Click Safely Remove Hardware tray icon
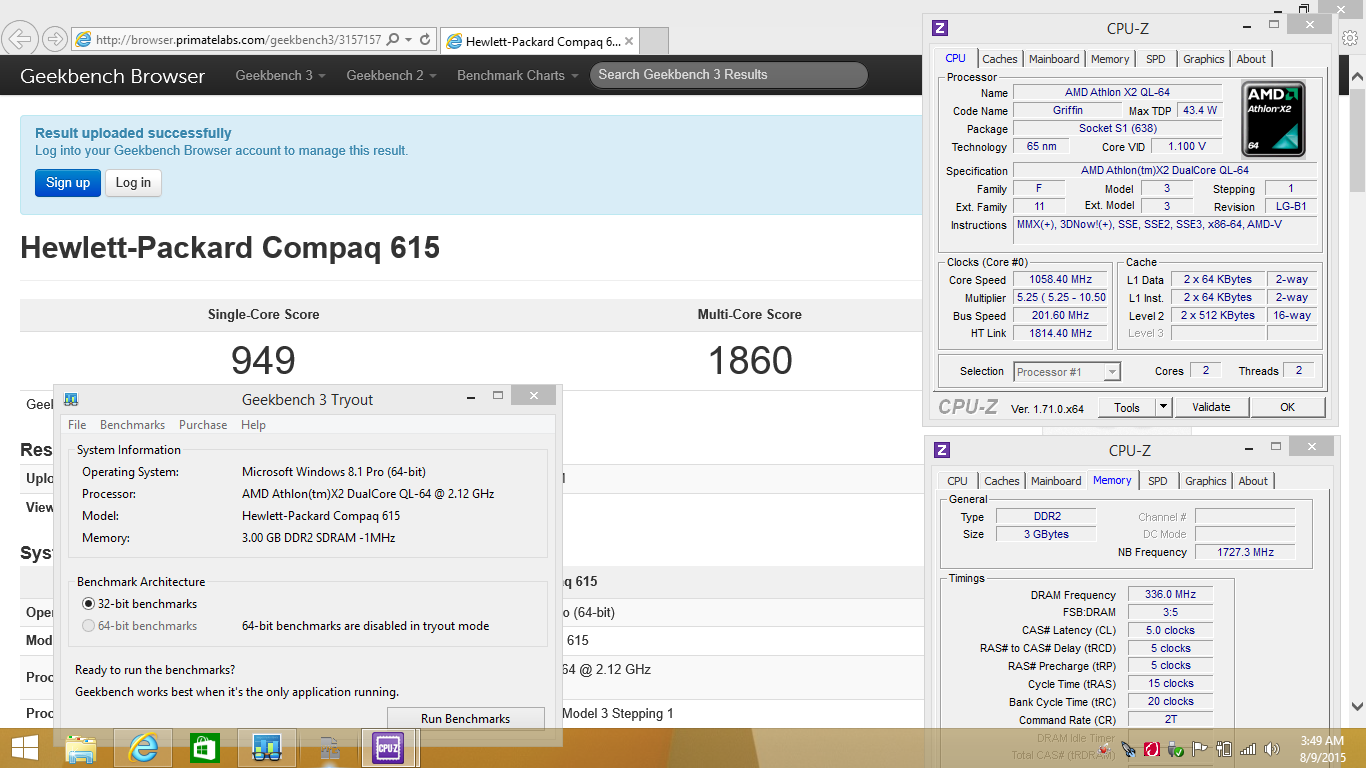The image size is (1366, 768). [x=1176, y=748]
